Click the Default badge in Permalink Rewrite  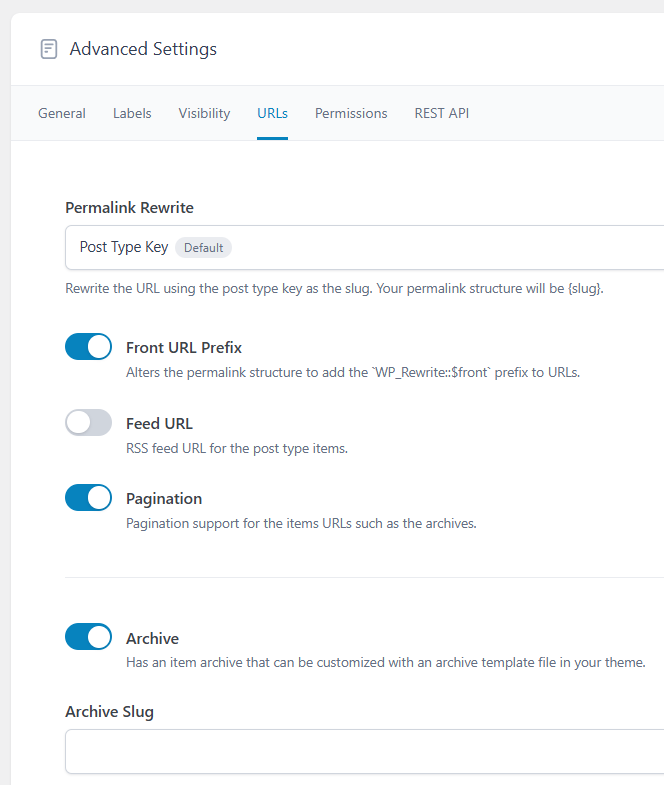pyautogui.click(x=203, y=247)
